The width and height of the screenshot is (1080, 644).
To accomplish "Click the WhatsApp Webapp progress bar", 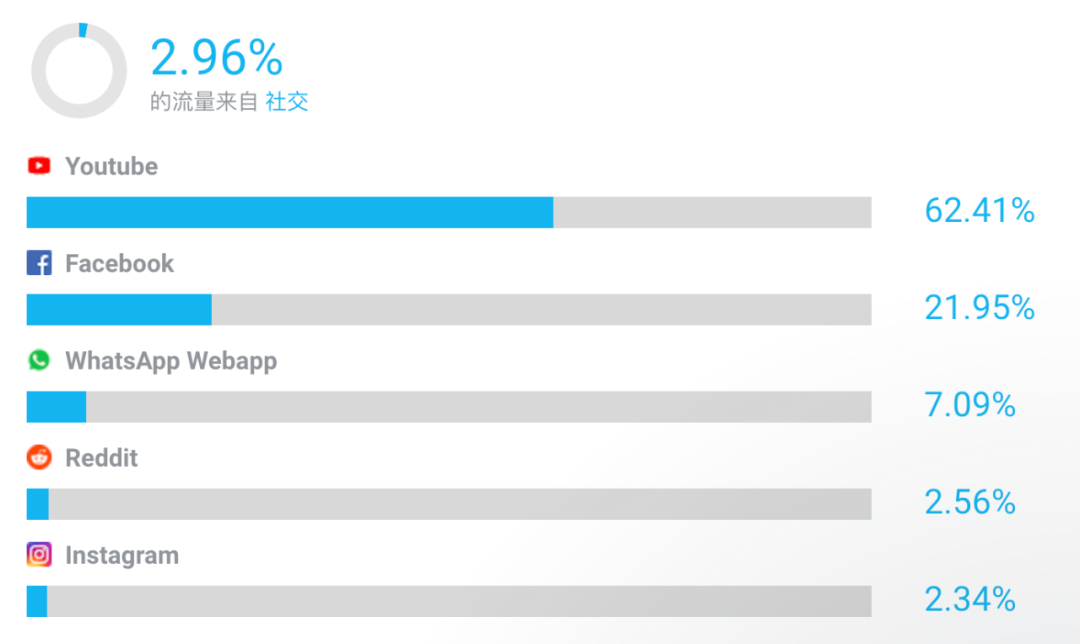I will tap(449, 406).
